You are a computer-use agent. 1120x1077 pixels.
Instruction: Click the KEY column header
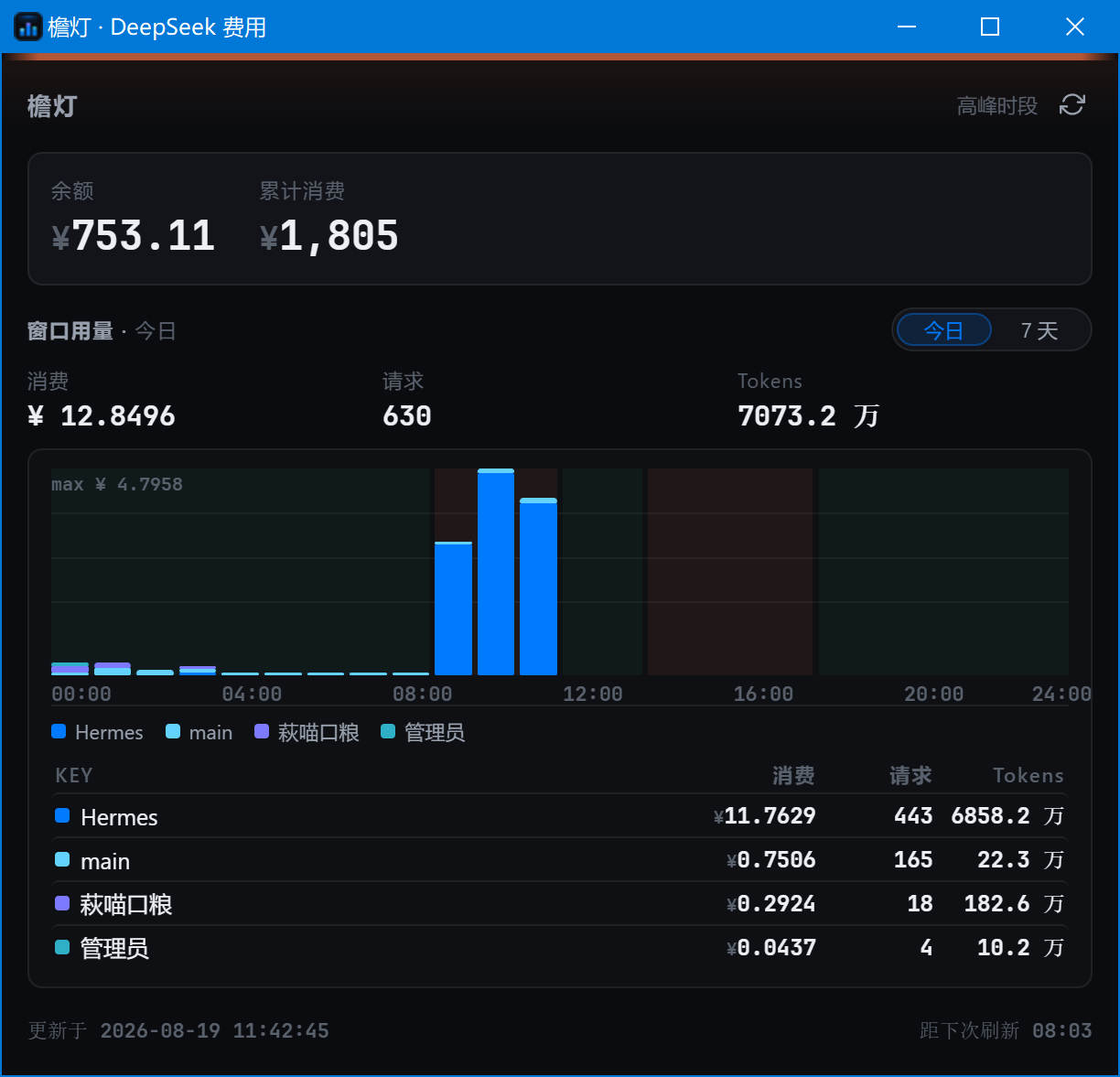[74, 775]
